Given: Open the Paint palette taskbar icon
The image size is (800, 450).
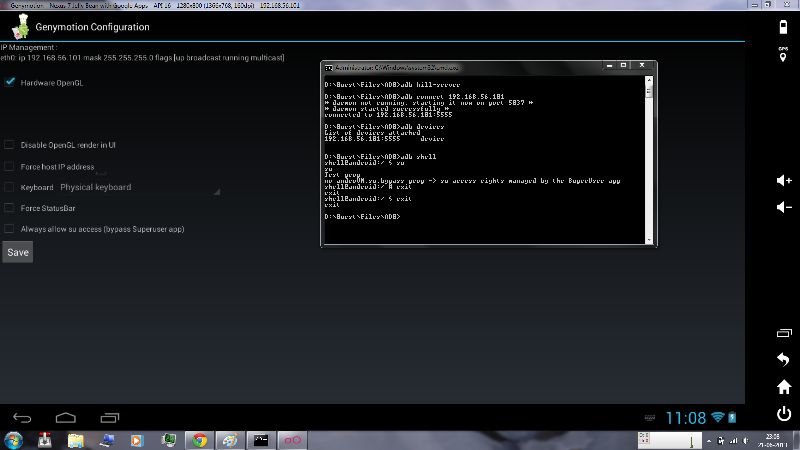Looking at the screenshot, I should [230, 440].
